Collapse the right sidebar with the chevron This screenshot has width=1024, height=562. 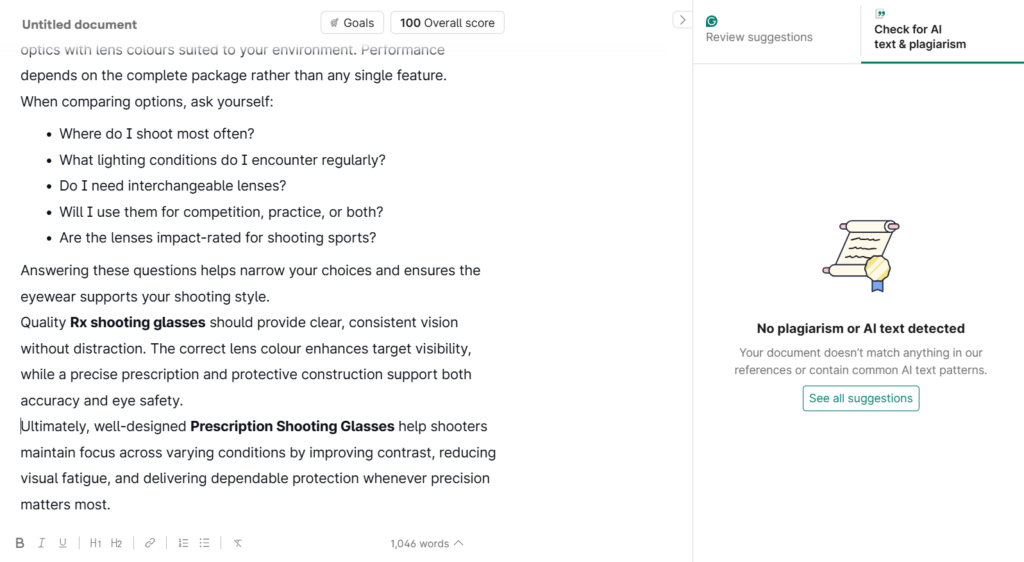[682, 20]
